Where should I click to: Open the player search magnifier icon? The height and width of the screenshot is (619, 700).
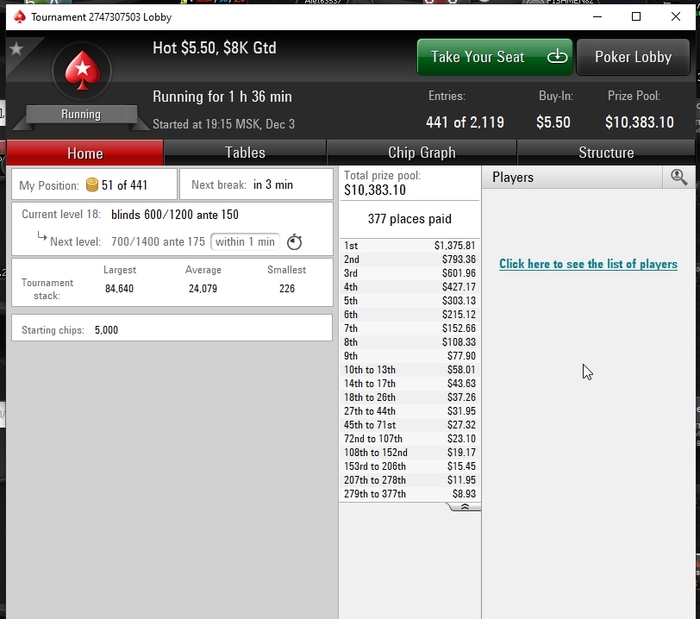pyautogui.click(x=679, y=177)
